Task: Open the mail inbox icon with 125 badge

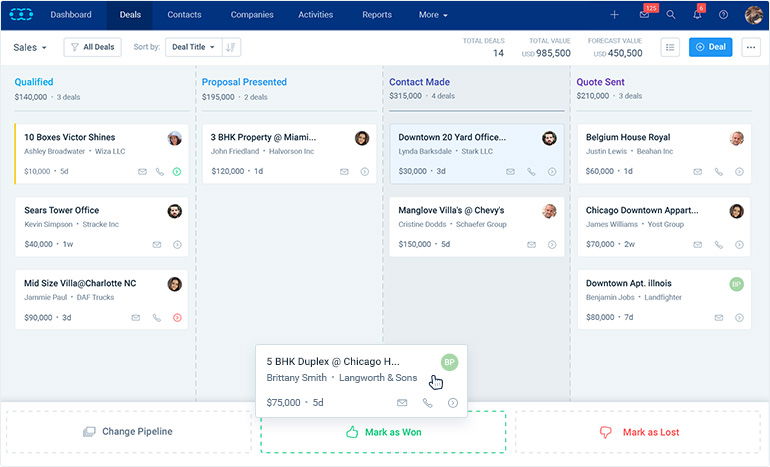Action: coord(644,15)
